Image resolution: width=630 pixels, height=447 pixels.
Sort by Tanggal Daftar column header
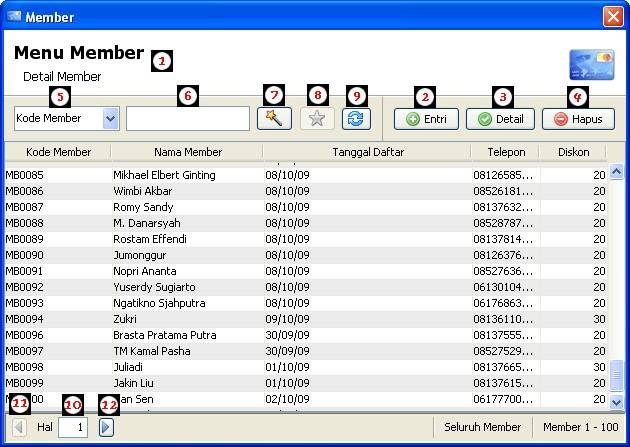(x=367, y=152)
